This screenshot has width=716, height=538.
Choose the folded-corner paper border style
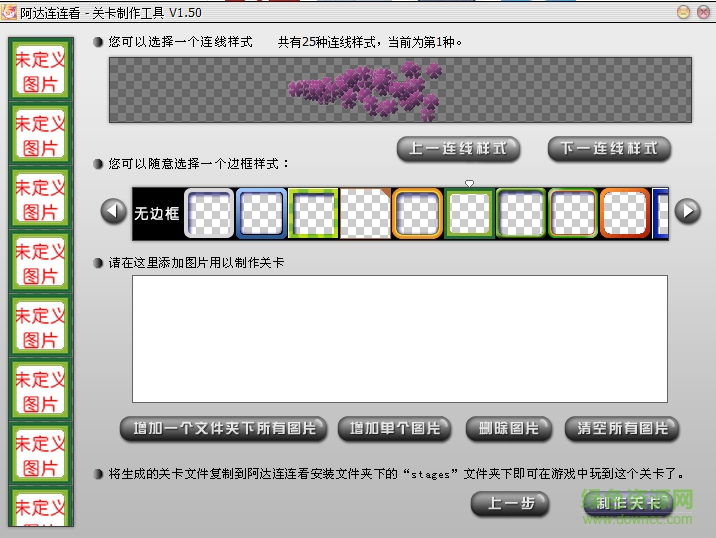(365, 213)
